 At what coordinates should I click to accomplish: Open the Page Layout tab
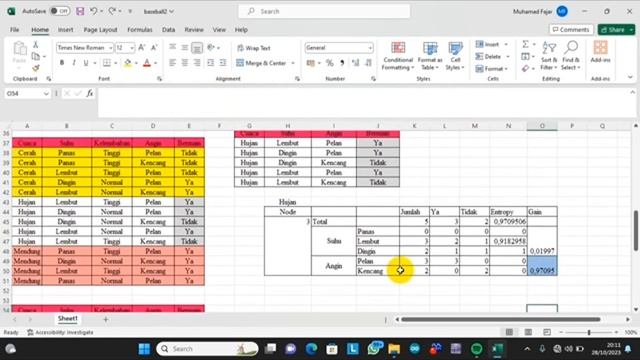[x=100, y=30]
